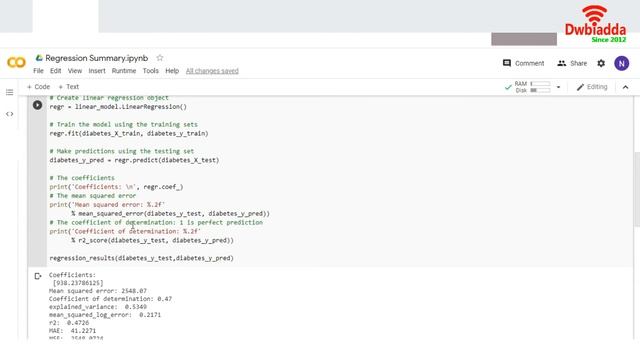Click the line diabetes_y_pred = regr.predict(diabetes_X_test)

tap(134, 160)
